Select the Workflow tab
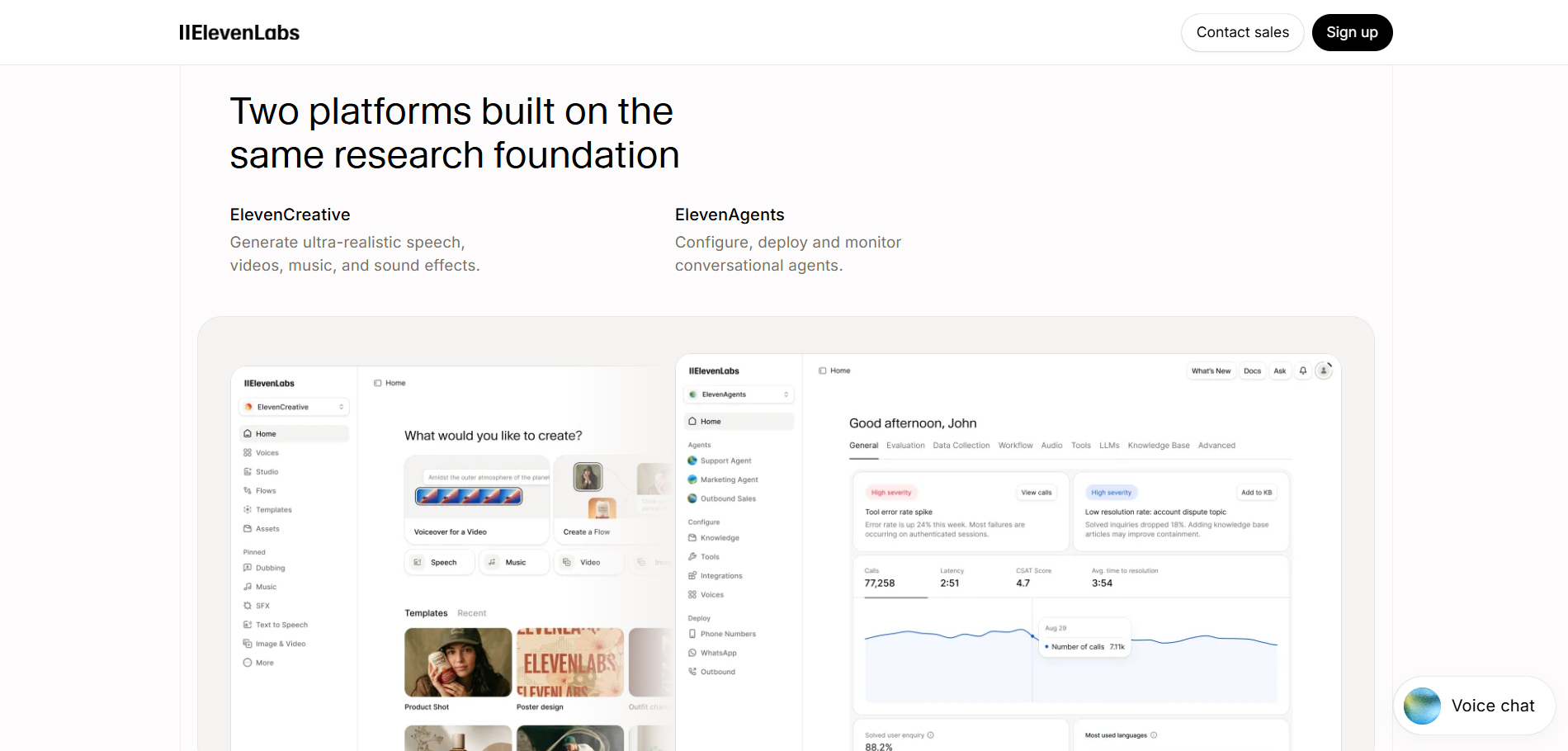1568x751 pixels. pos(1016,446)
